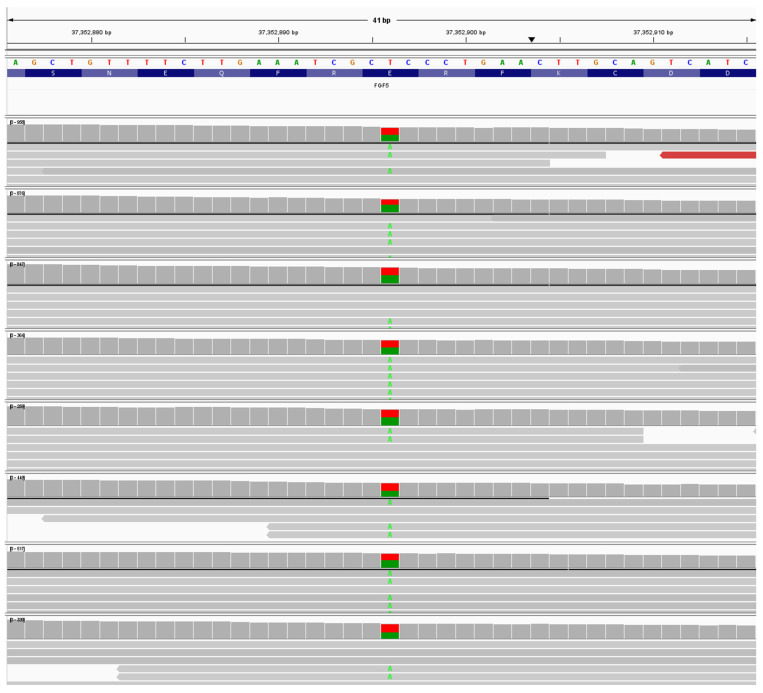Click the 37,352,890 bp ruler label

click(x=278, y=33)
